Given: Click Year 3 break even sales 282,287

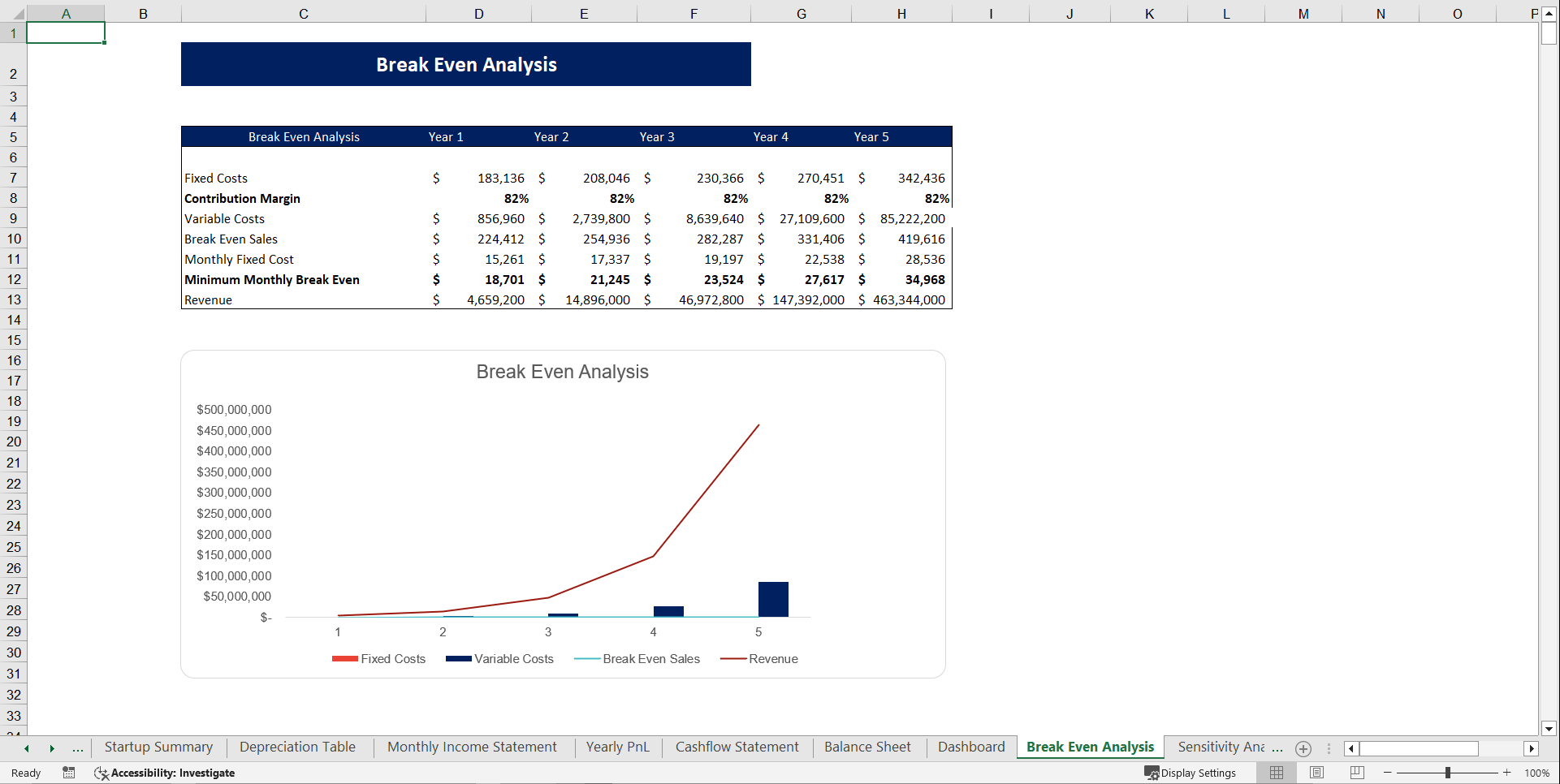Looking at the screenshot, I should [694, 239].
